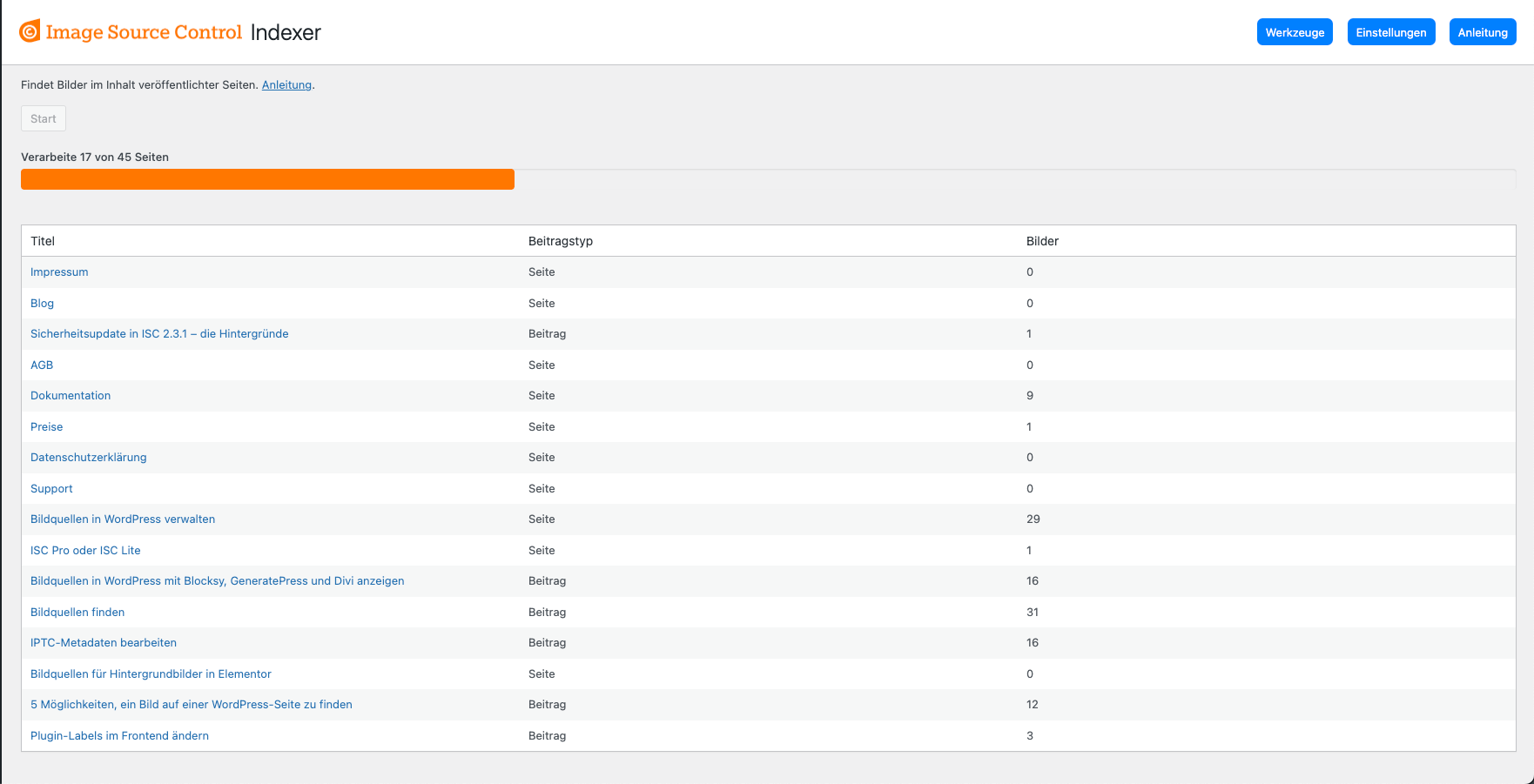Click the Bilder column header
The width and height of the screenshot is (1534, 784).
point(1042,241)
